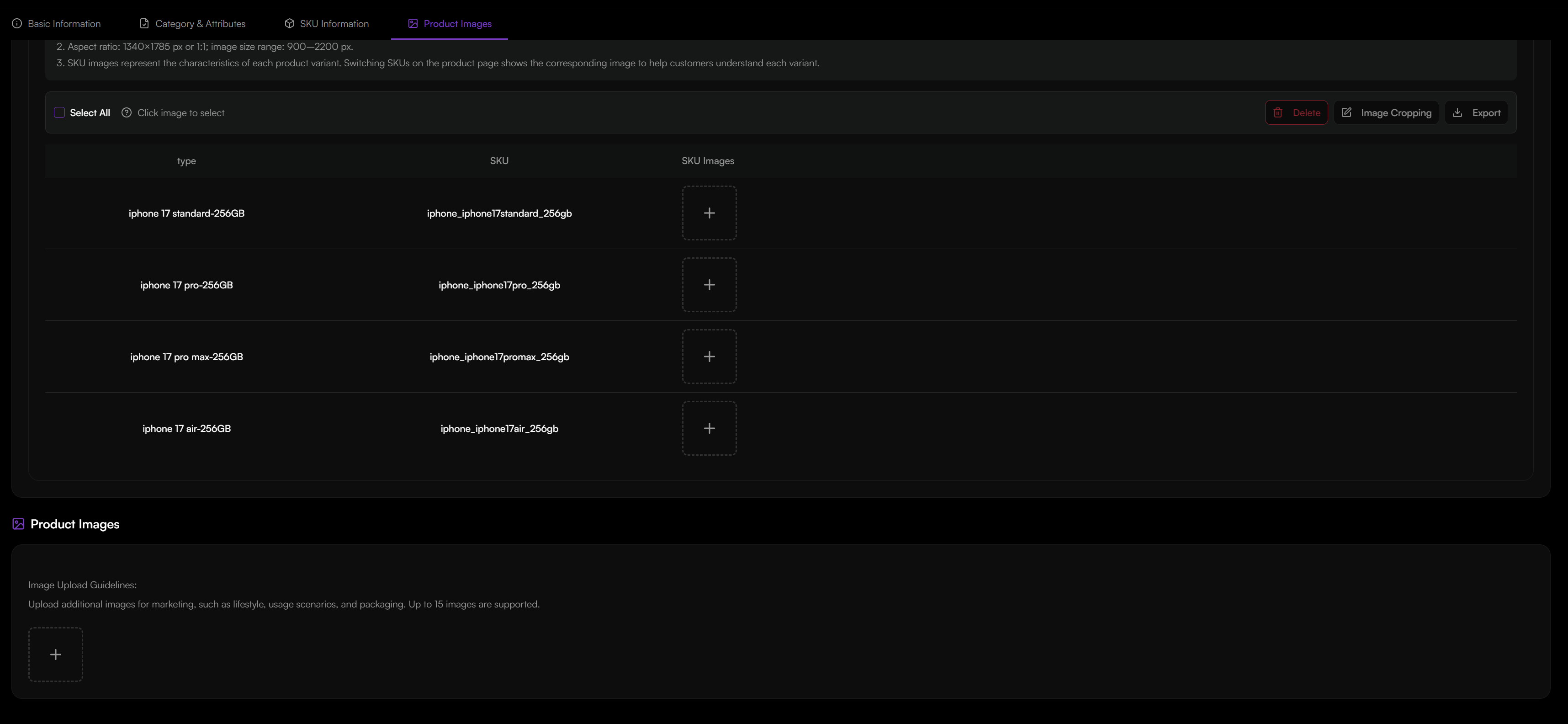Click the help icon beside 'Click image to select'

point(126,112)
